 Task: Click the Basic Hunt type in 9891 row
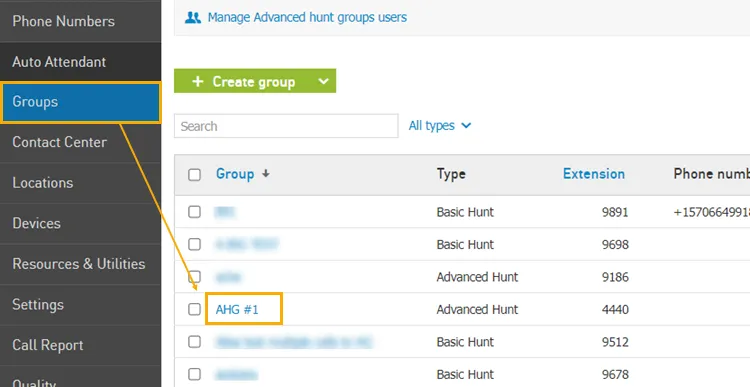pos(465,212)
